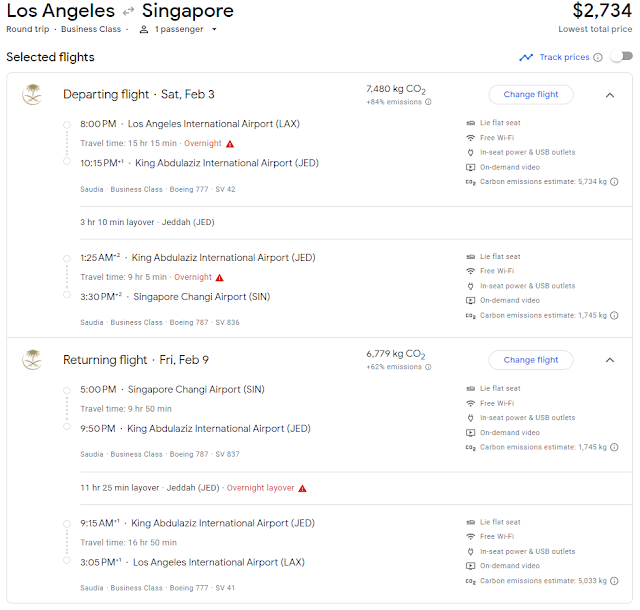Collapse the departing flight details chevron
The image size is (640, 610).
coord(610,95)
